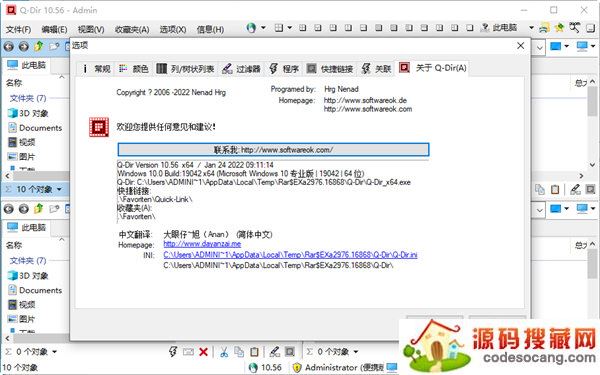Screen dimensions: 600x375
Task: Open the dropdown arrow beside the globe icon
Action: pyautogui.click(x=263, y=28)
